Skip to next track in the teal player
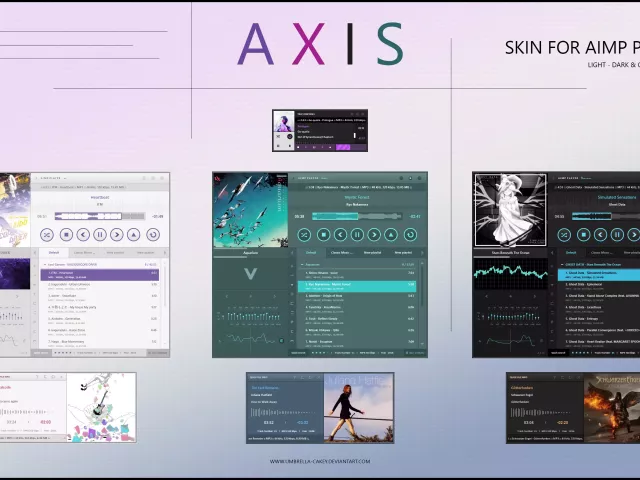Image resolution: width=640 pixels, height=480 pixels. [x=374, y=235]
